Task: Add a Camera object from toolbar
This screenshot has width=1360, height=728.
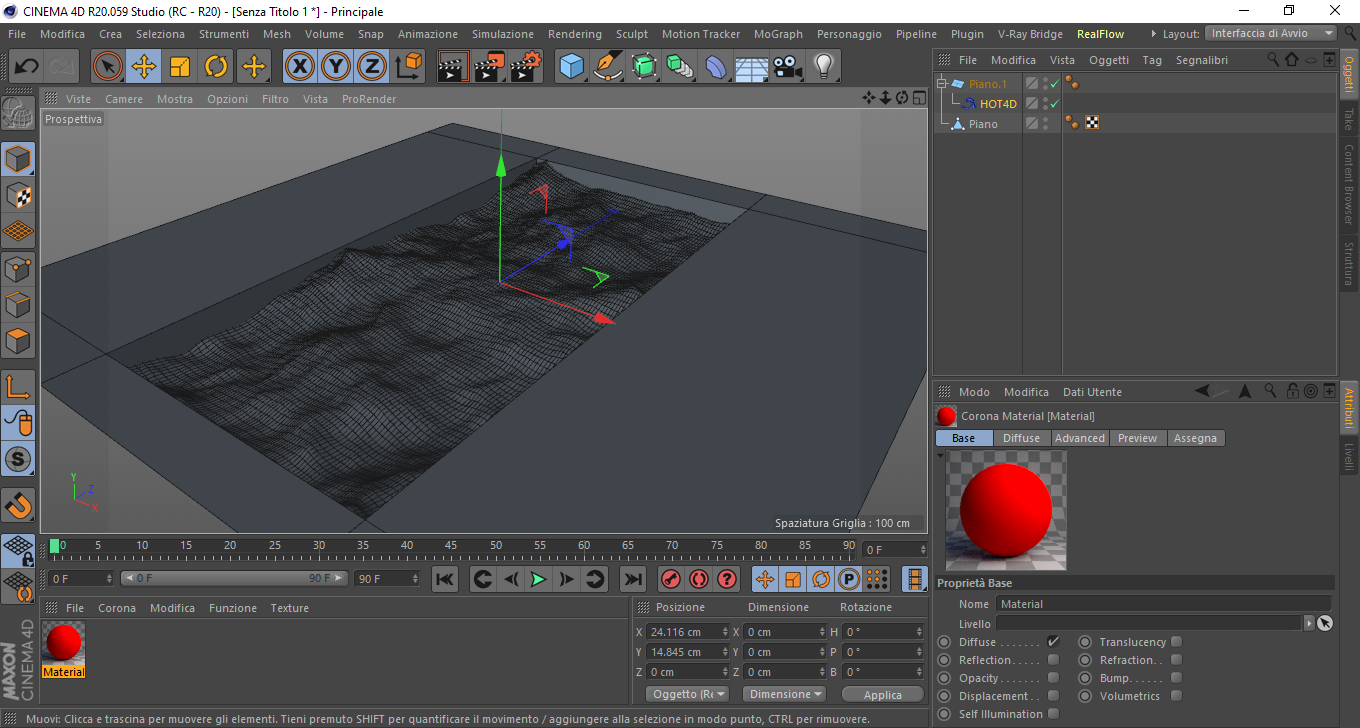Action: tap(787, 67)
